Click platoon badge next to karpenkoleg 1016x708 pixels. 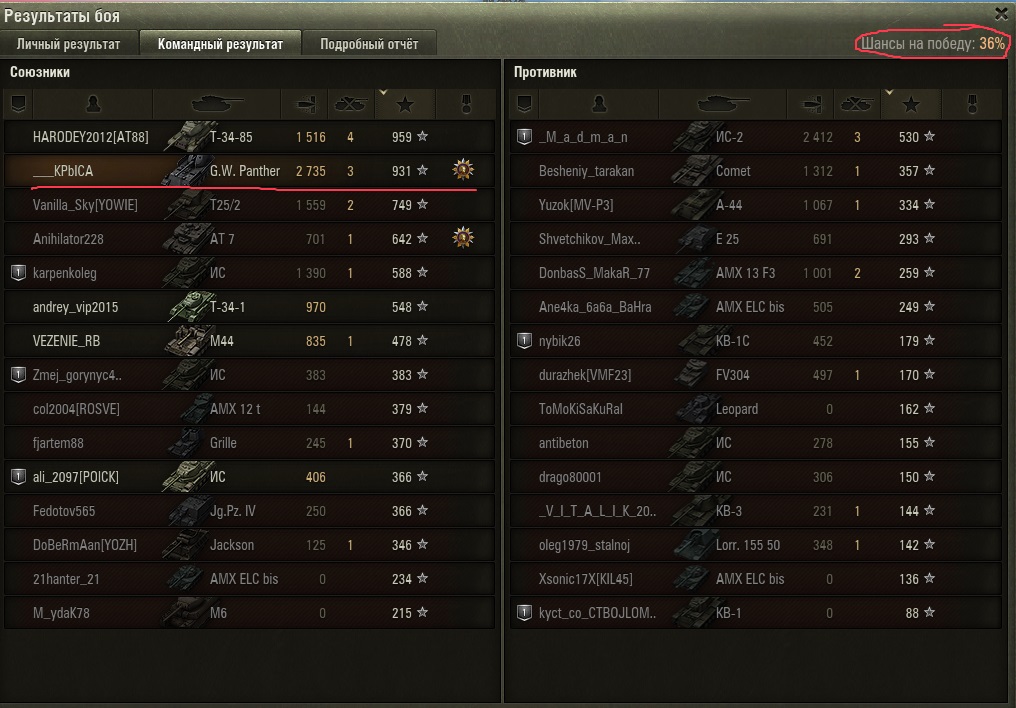18,273
